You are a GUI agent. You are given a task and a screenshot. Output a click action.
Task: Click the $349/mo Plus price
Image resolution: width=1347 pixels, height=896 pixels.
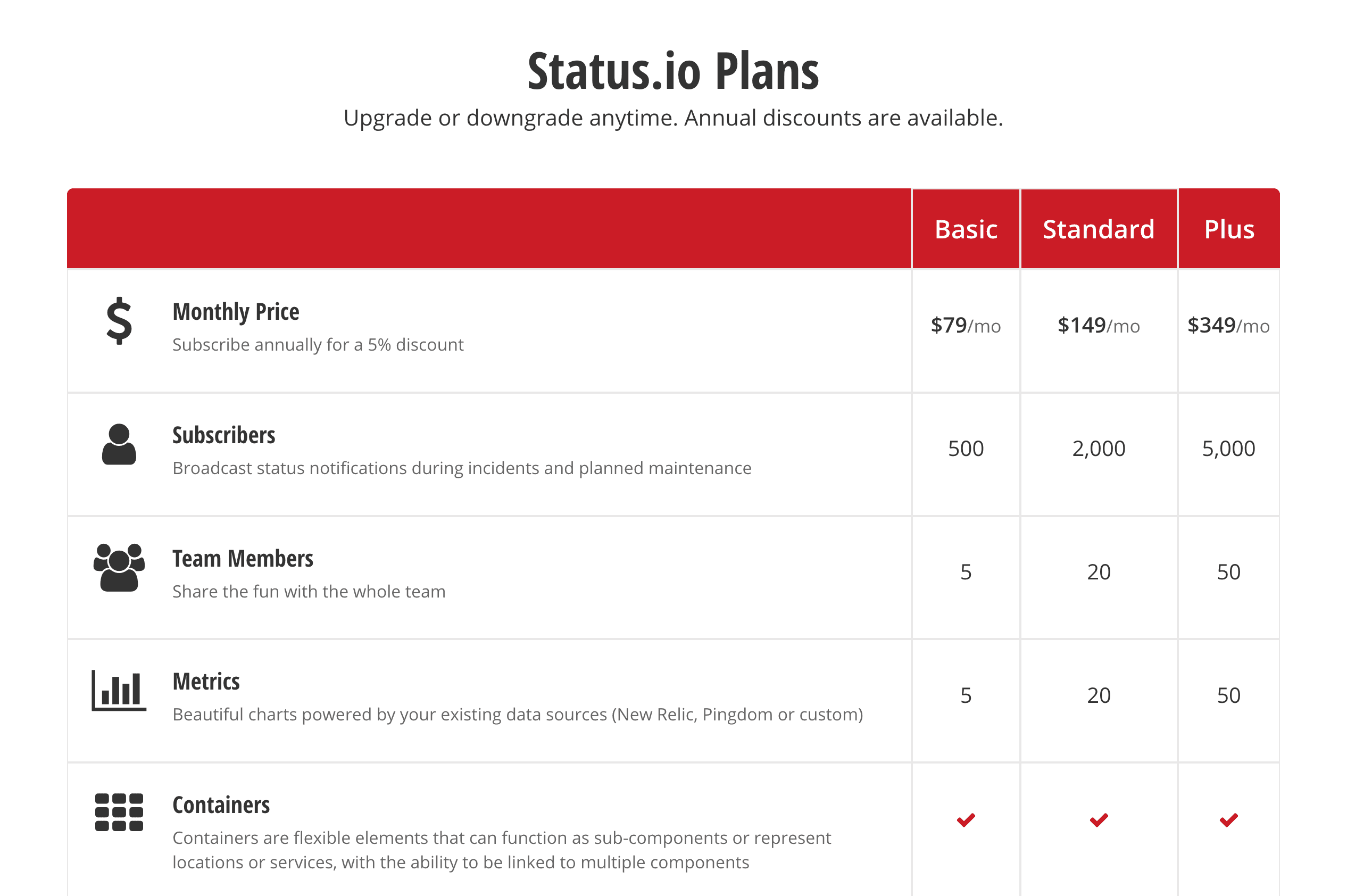1228,326
